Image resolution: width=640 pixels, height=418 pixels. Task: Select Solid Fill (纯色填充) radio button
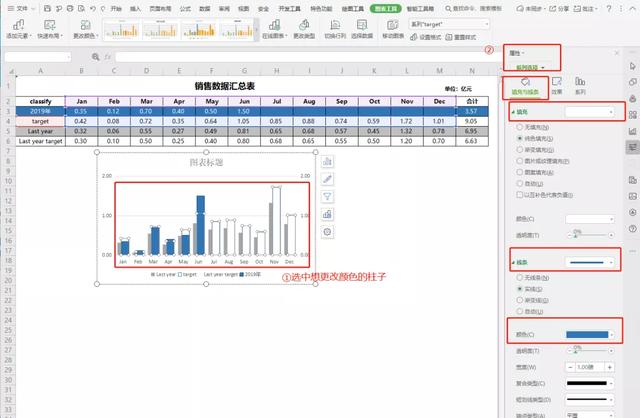pos(520,138)
